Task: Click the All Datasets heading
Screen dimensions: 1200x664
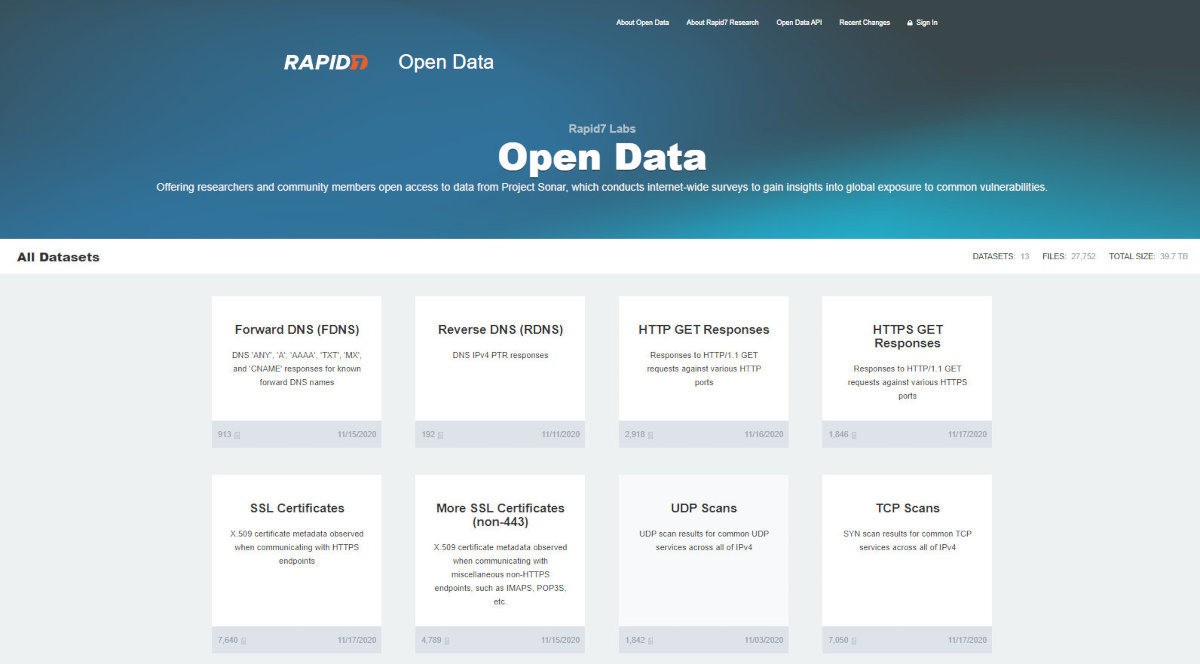Action: click(x=58, y=257)
